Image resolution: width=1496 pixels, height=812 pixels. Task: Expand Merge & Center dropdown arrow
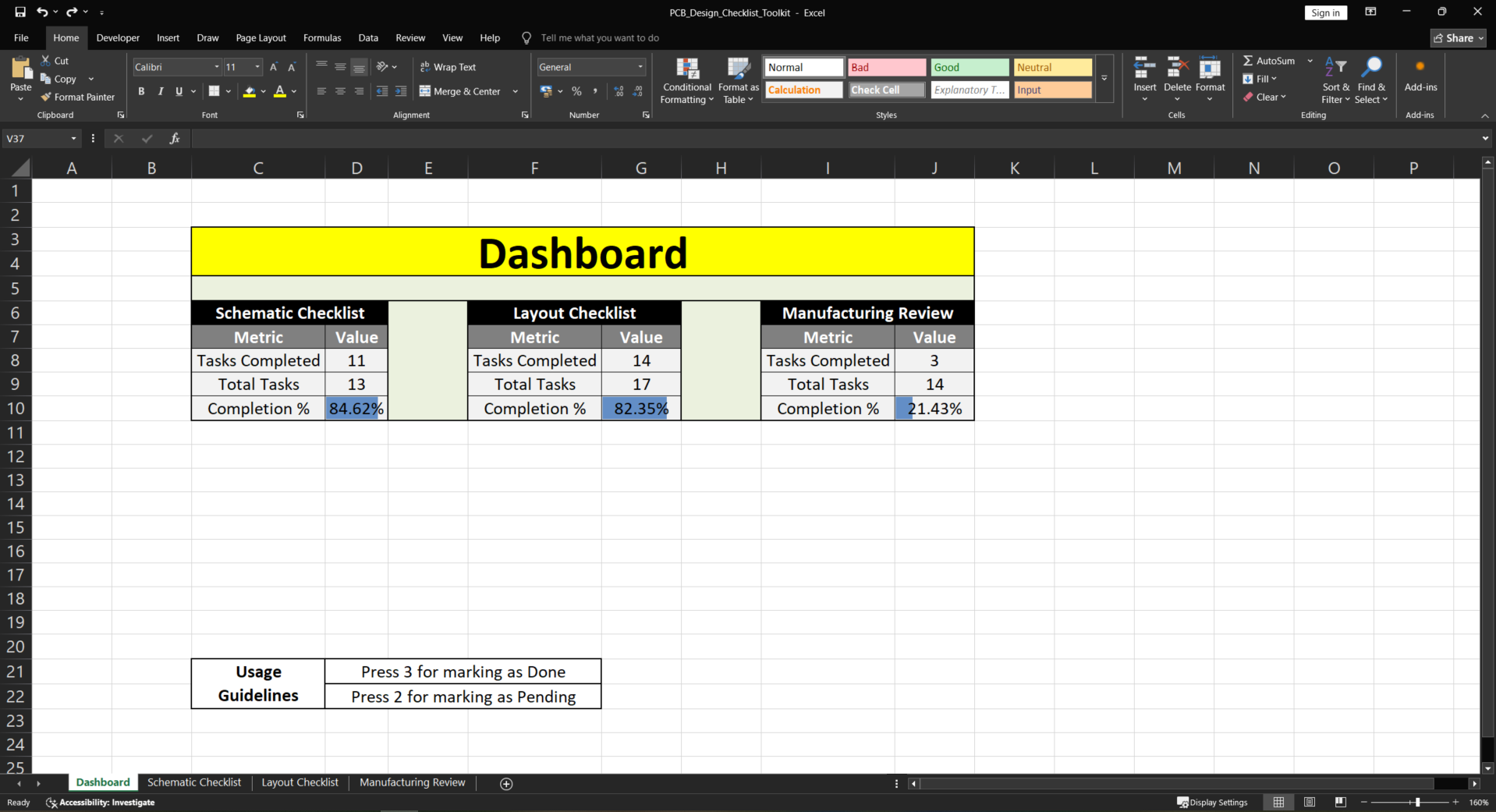coord(516,91)
